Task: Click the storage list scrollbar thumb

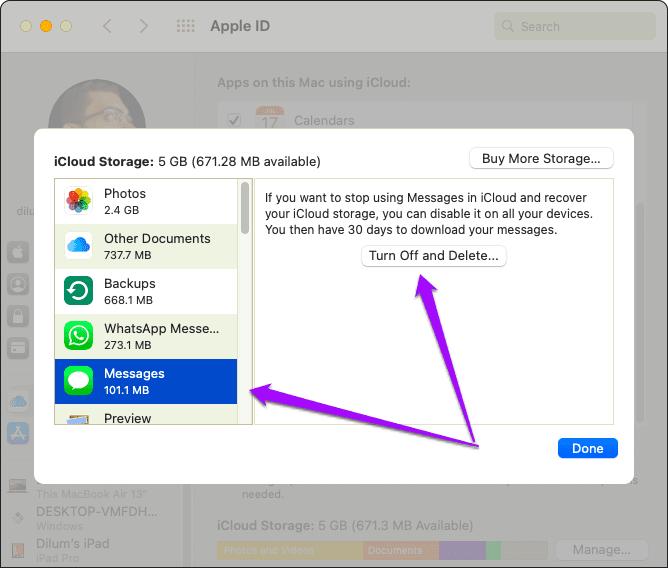Action: coord(245,208)
